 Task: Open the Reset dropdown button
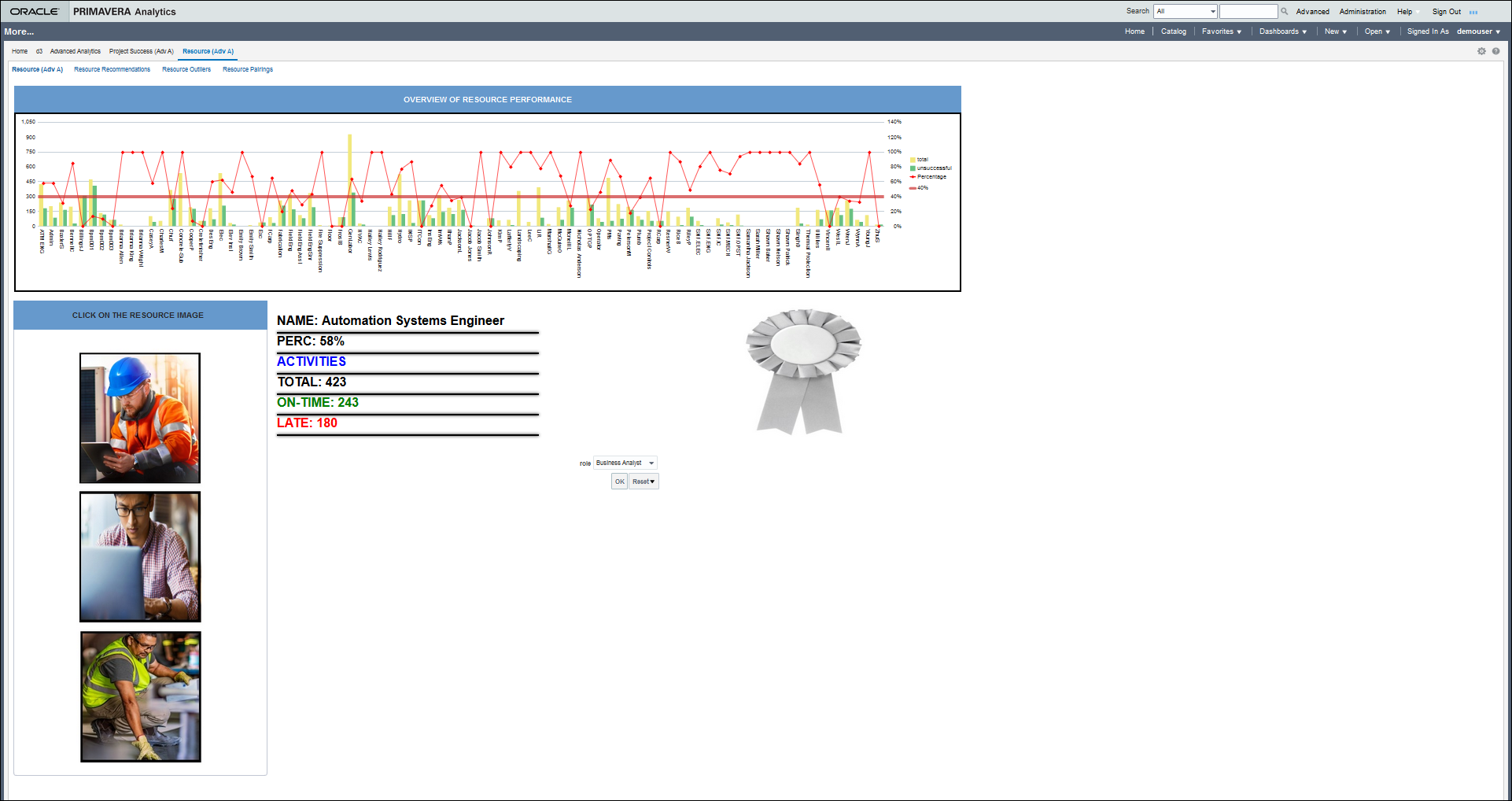click(x=644, y=482)
